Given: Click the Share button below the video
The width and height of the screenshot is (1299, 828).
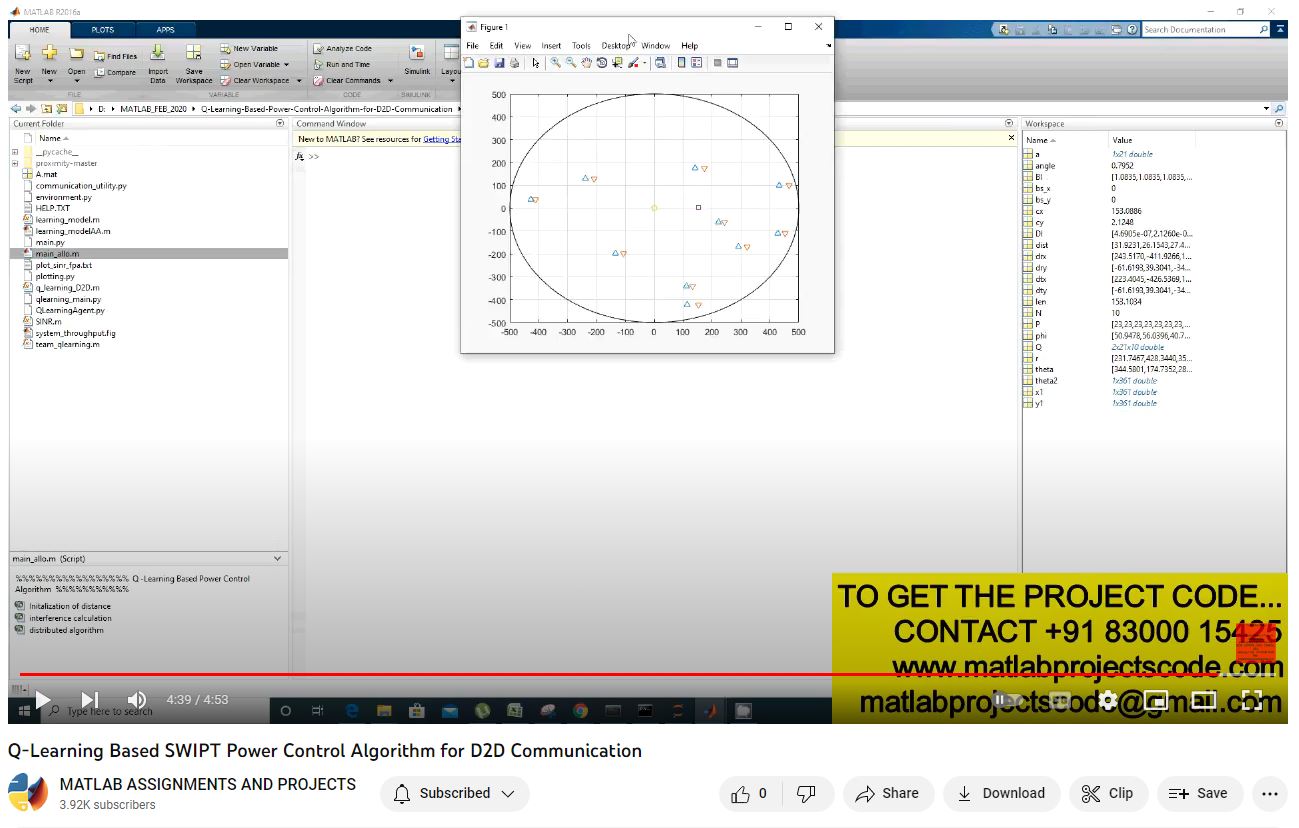Looking at the screenshot, I should [888, 794].
